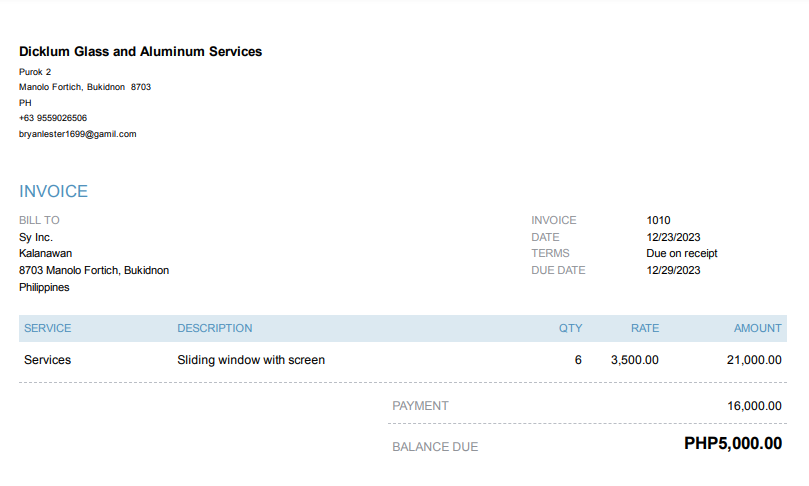The width and height of the screenshot is (809, 486).
Task: Click the company name Dicklum Glass and Aluminum Services
Action: (140, 51)
